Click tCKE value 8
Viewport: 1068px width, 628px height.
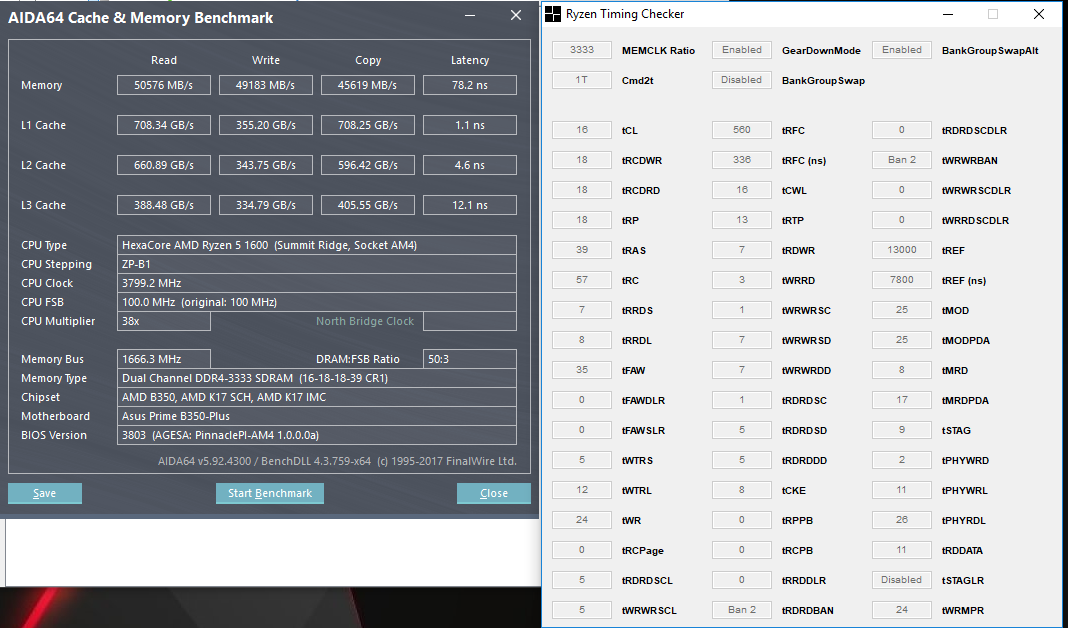[742, 490]
